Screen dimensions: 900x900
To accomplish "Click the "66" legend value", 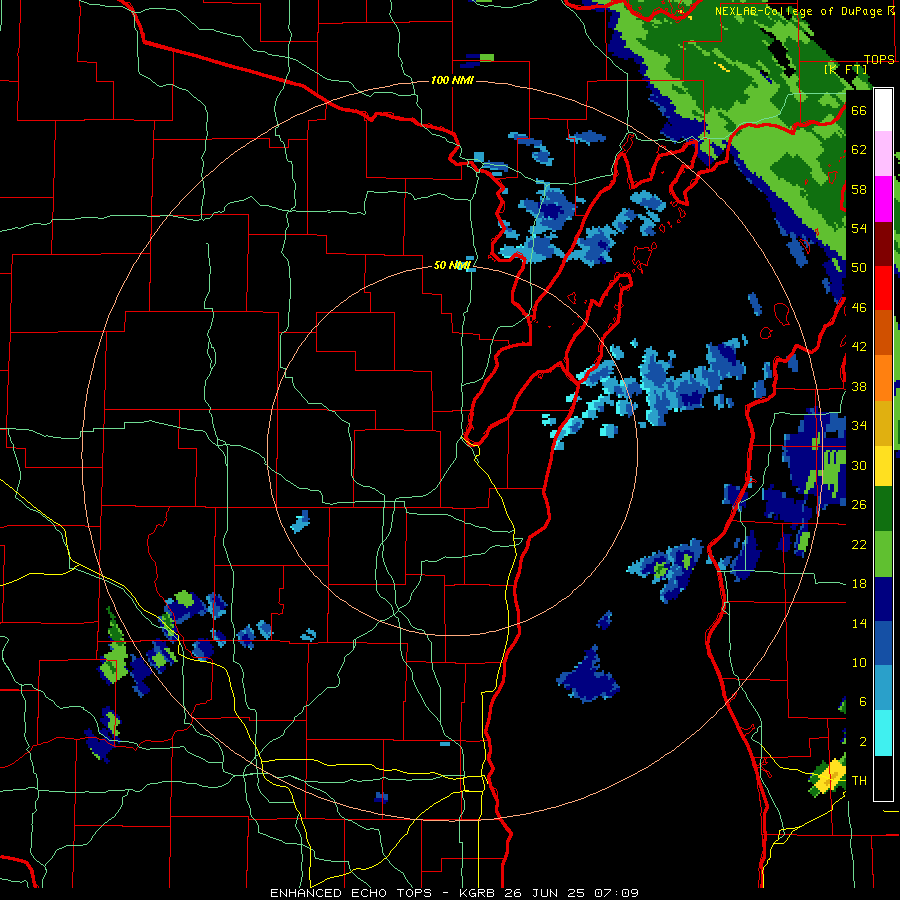I will tap(859, 110).
